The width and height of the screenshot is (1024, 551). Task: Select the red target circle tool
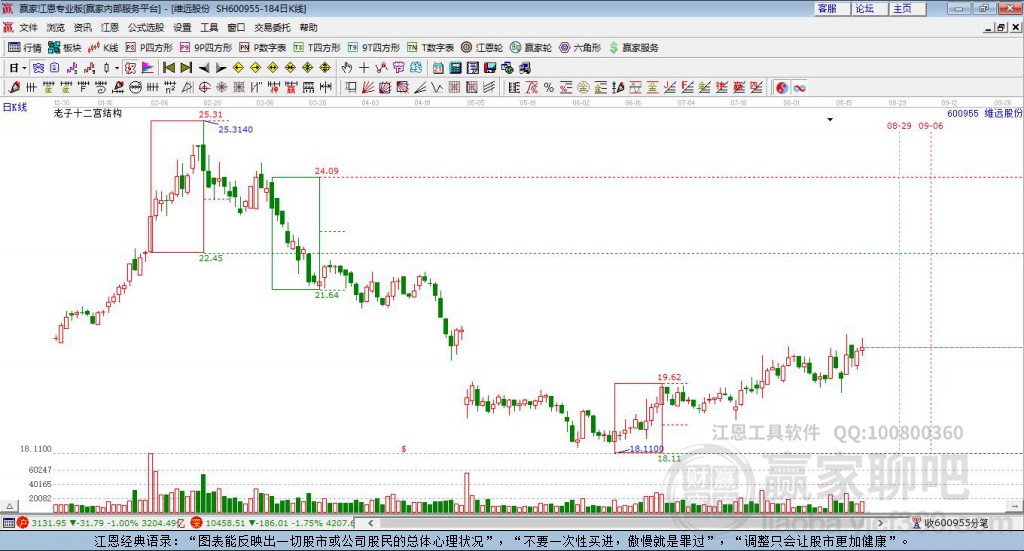click(204, 87)
